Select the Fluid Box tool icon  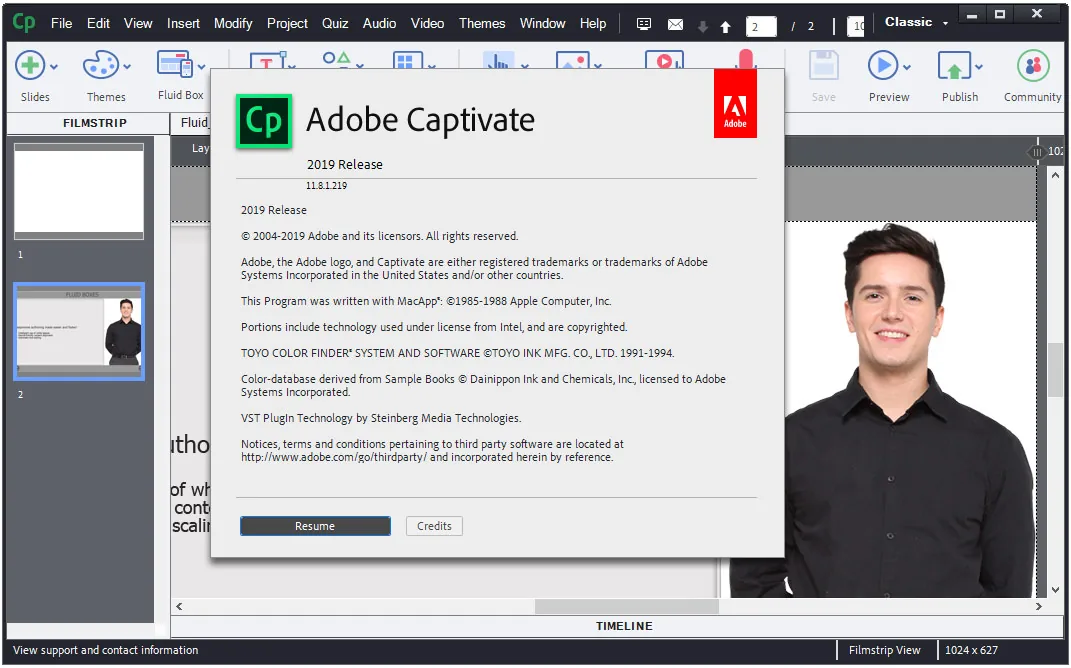[175, 65]
